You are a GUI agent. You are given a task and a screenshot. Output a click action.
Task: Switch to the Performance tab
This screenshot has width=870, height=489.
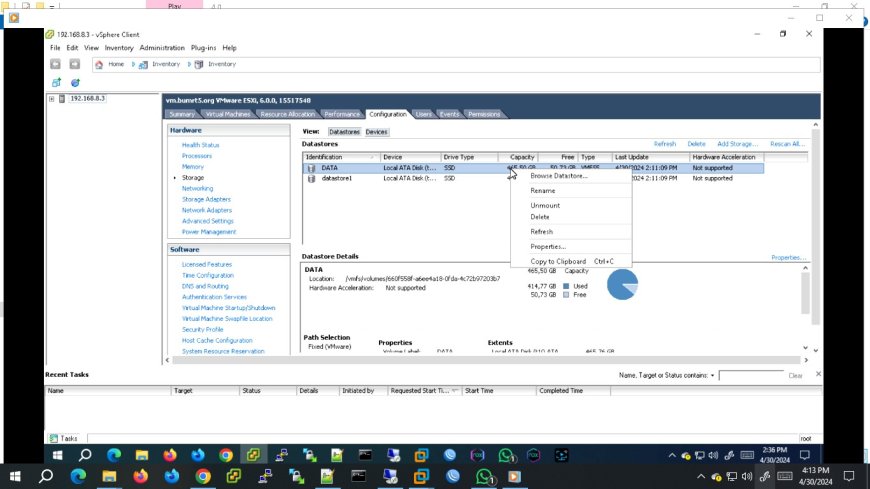pos(342,114)
